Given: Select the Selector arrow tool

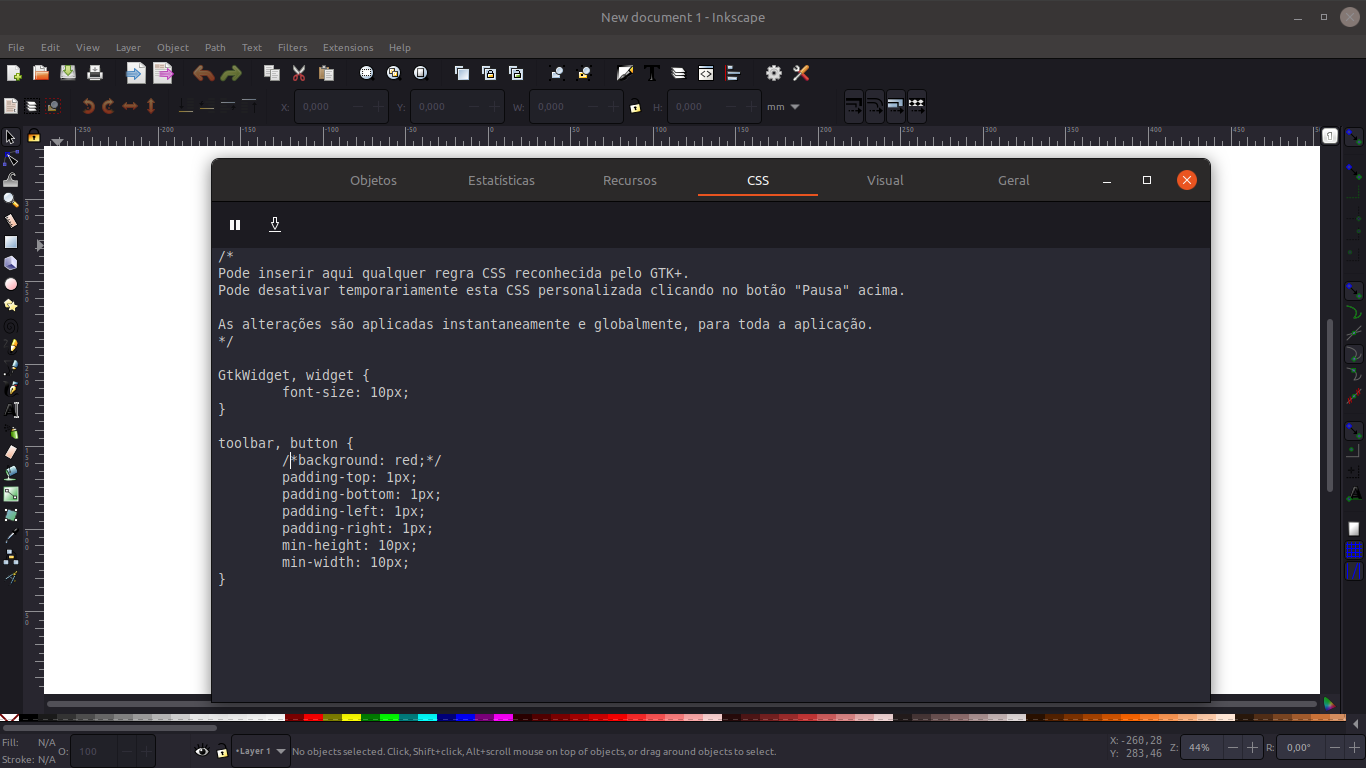Looking at the screenshot, I should (x=11, y=137).
